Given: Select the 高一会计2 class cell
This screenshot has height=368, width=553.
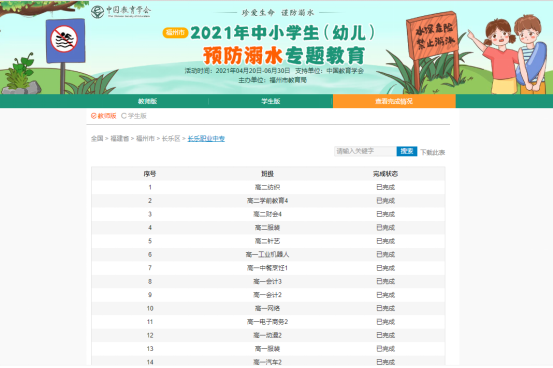Looking at the screenshot, I should pyautogui.click(x=267, y=295).
